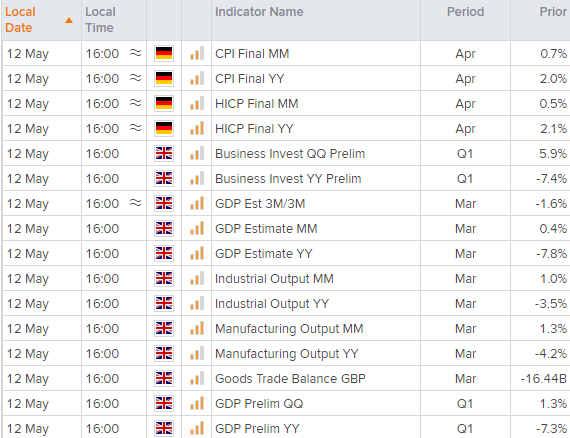
Task: Click the importance bars for Business Invest QQ Prelim
Action: (x=197, y=153)
